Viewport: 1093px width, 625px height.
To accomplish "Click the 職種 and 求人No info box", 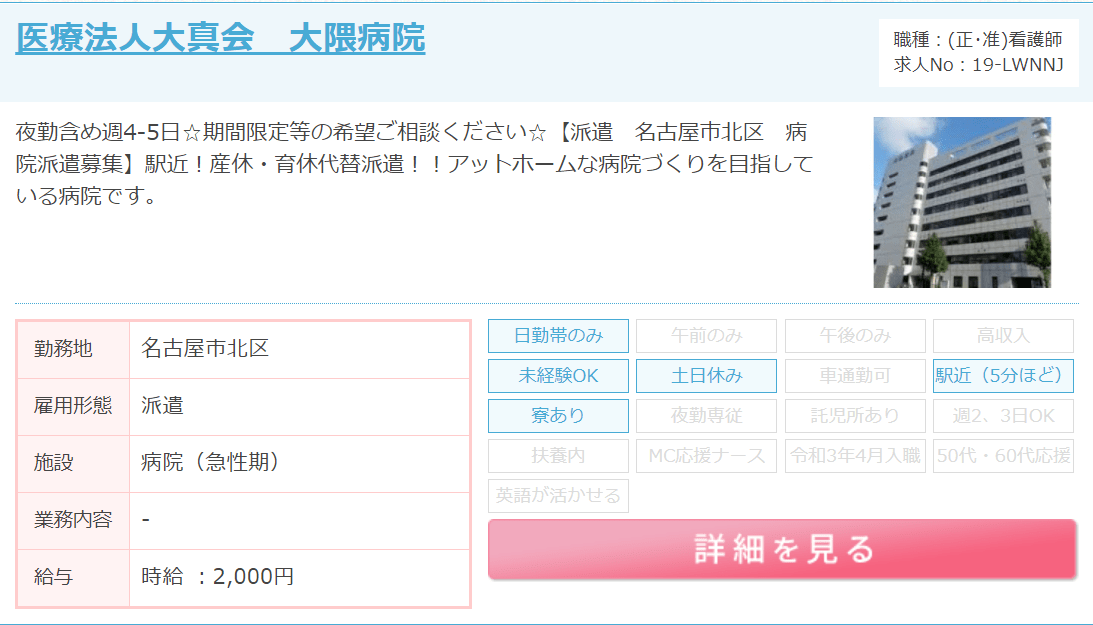I will (978, 53).
